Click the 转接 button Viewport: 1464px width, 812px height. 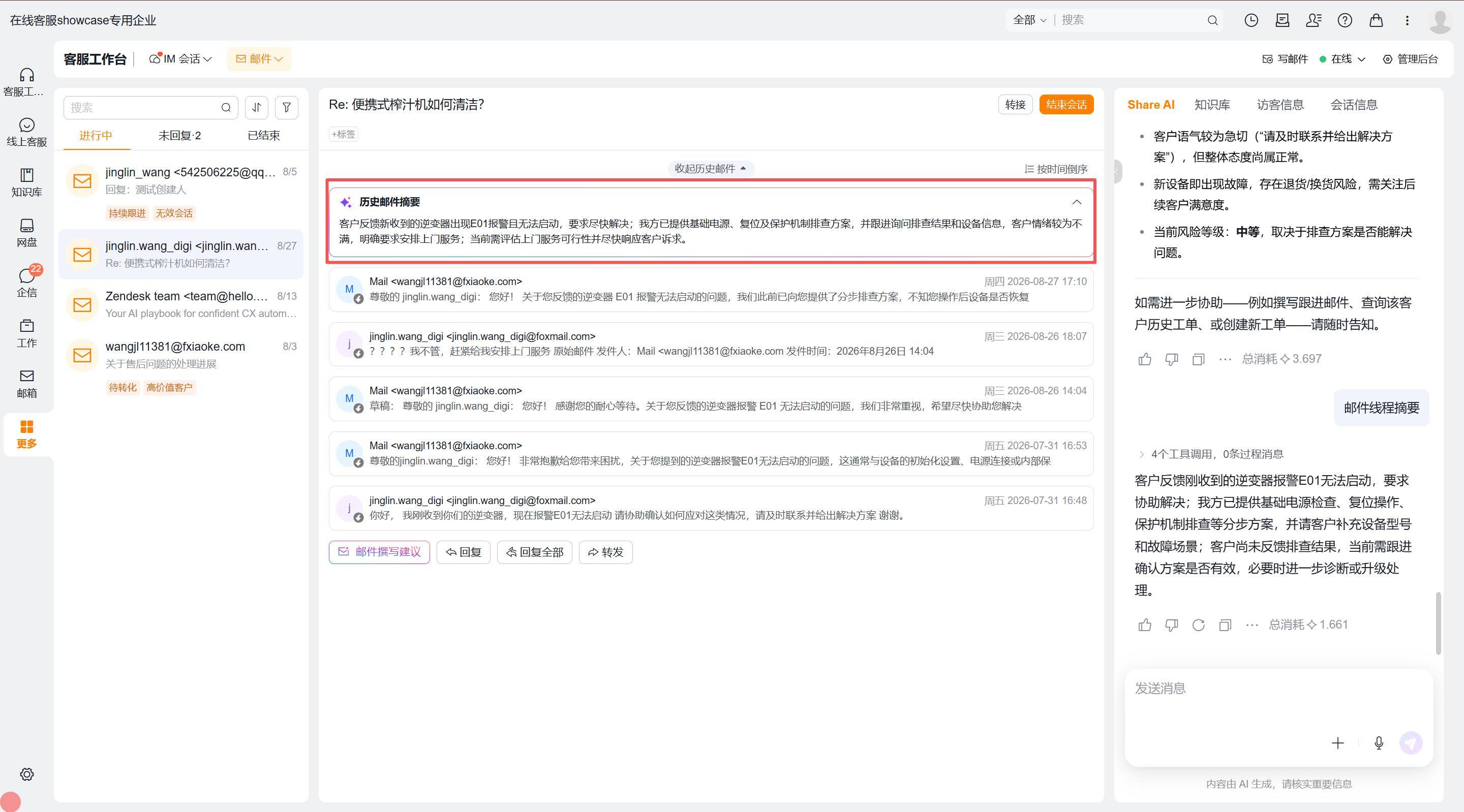pos(1015,105)
